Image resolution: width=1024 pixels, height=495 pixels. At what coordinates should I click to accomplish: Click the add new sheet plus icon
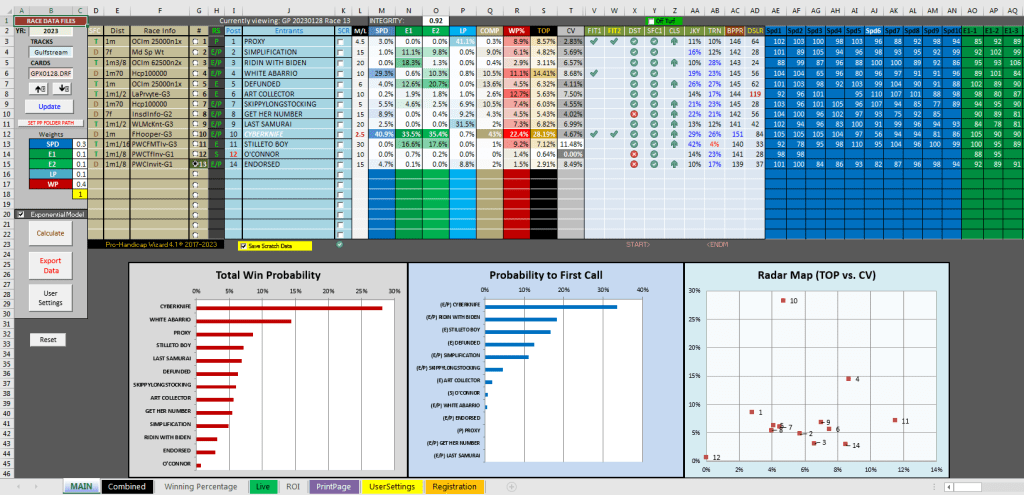tap(513, 486)
